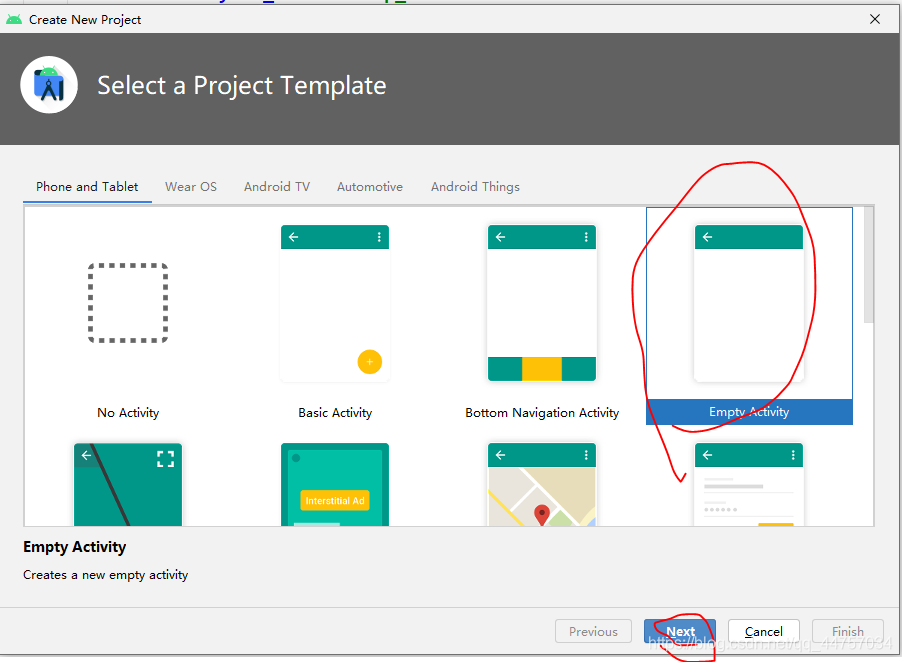Open the Android Things tab
This screenshot has height=662, width=902.
click(475, 186)
